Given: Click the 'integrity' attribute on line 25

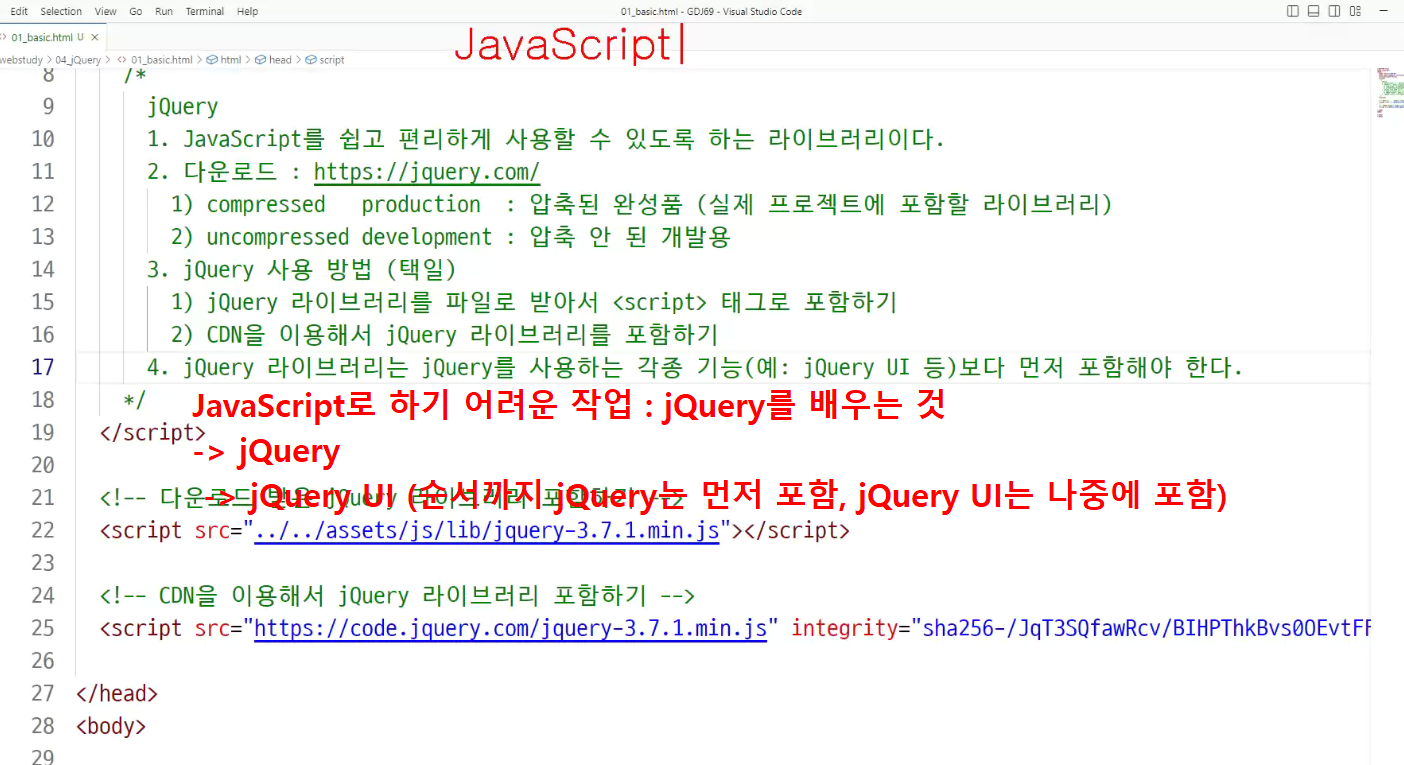Looking at the screenshot, I should coord(844,628).
